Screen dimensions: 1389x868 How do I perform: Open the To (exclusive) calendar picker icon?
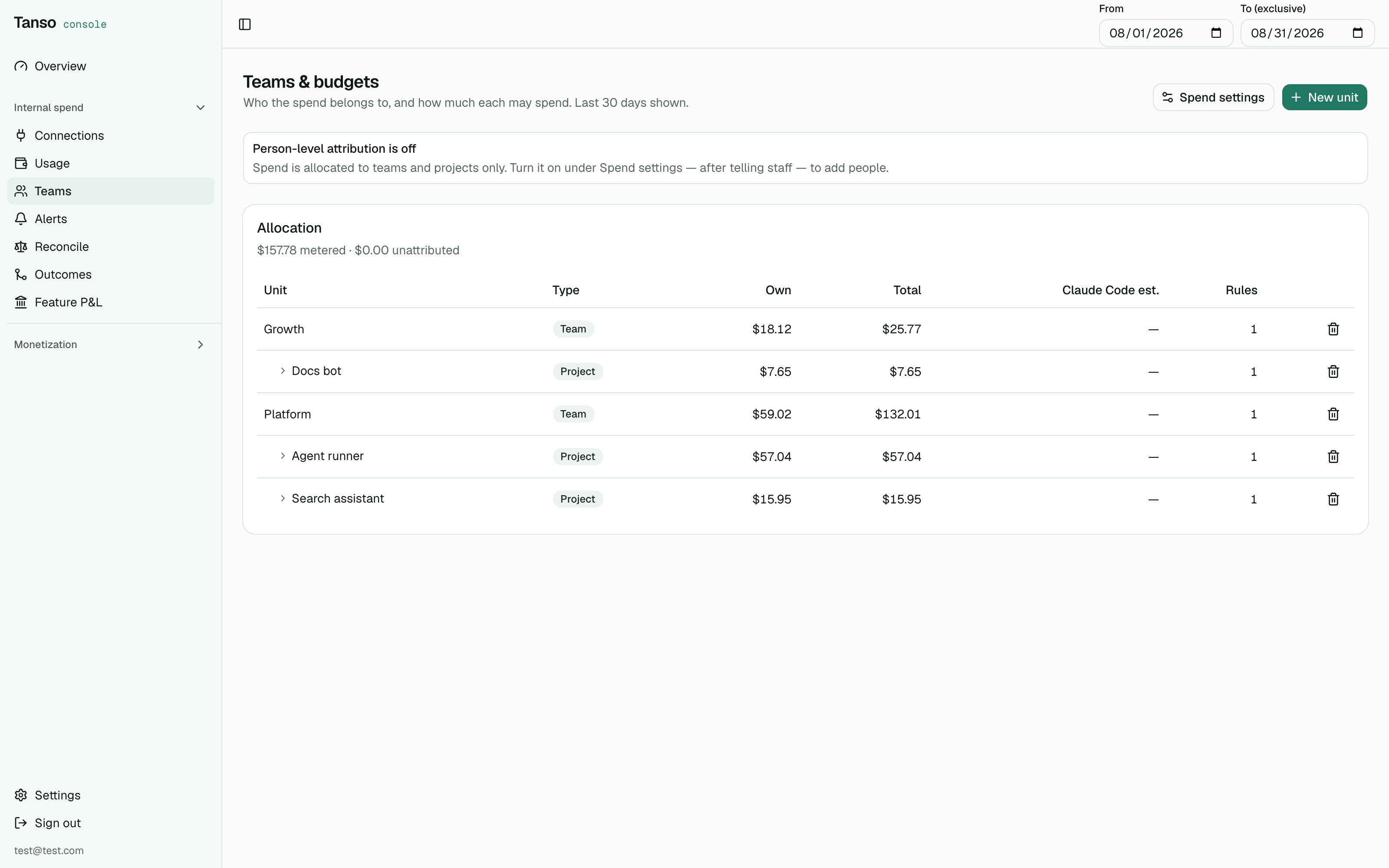pyautogui.click(x=1357, y=33)
